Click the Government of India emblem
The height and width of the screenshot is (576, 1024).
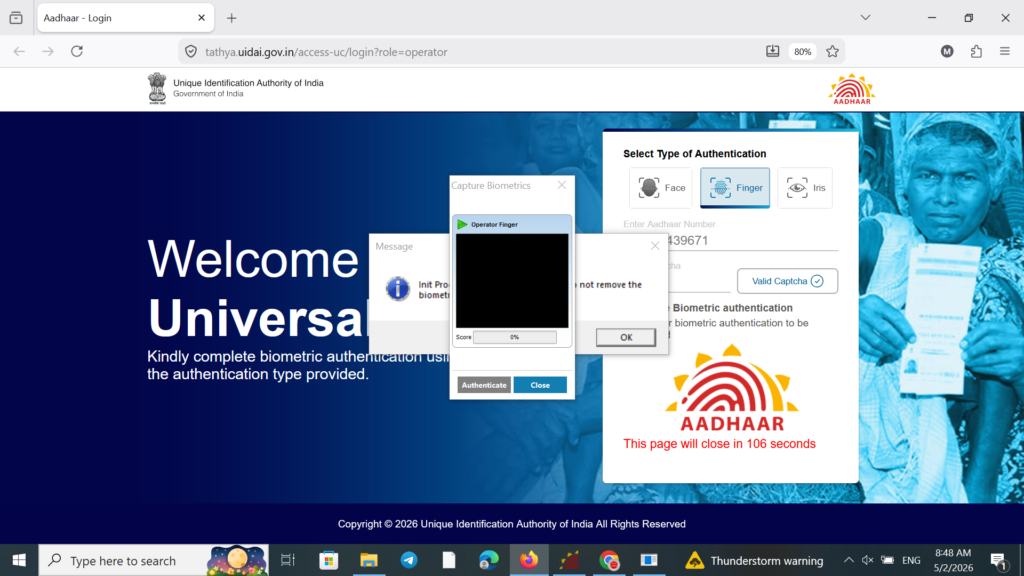coord(157,88)
